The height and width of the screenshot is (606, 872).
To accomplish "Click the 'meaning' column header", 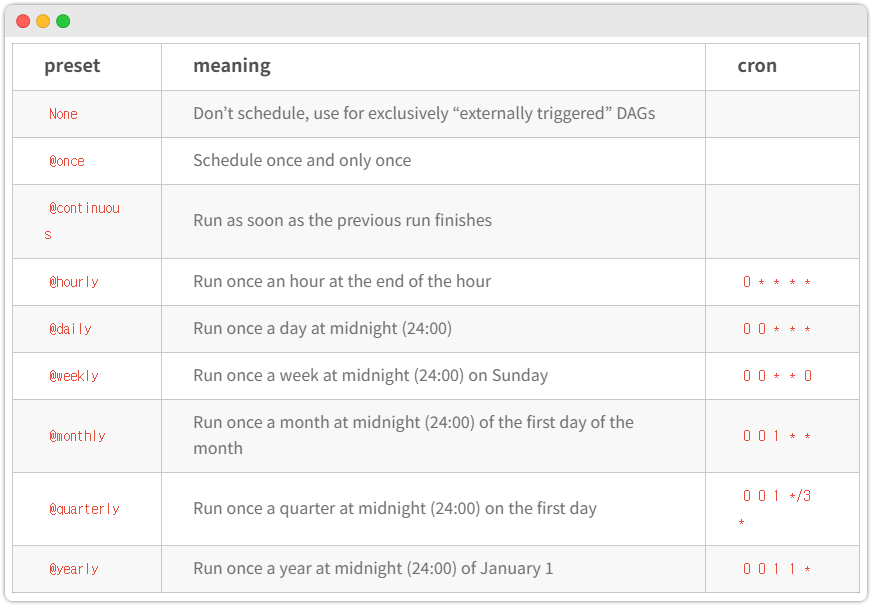I will (x=231, y=66).
